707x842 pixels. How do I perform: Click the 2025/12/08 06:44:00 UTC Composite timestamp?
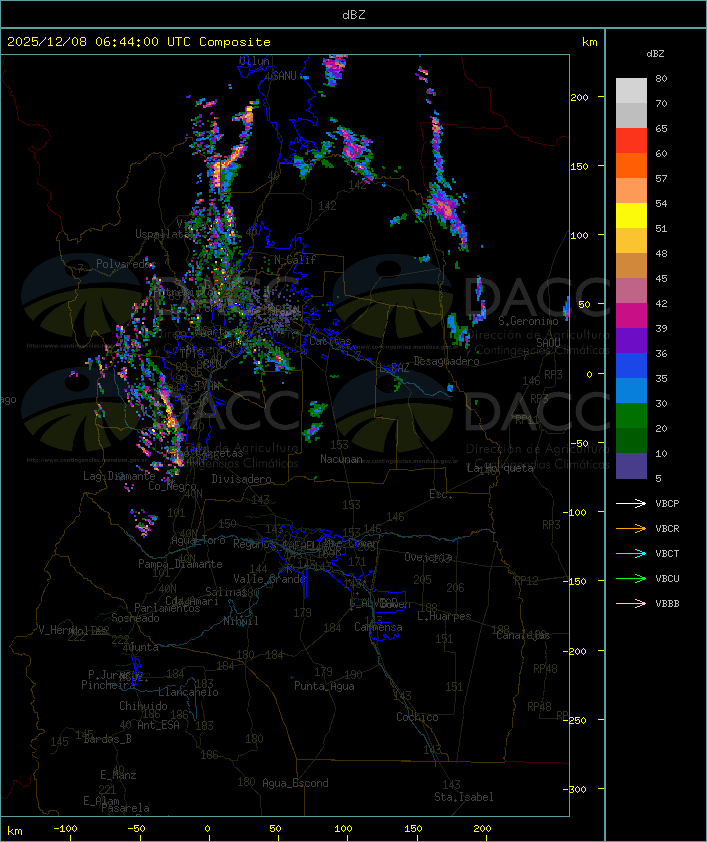tap(139, 42)
